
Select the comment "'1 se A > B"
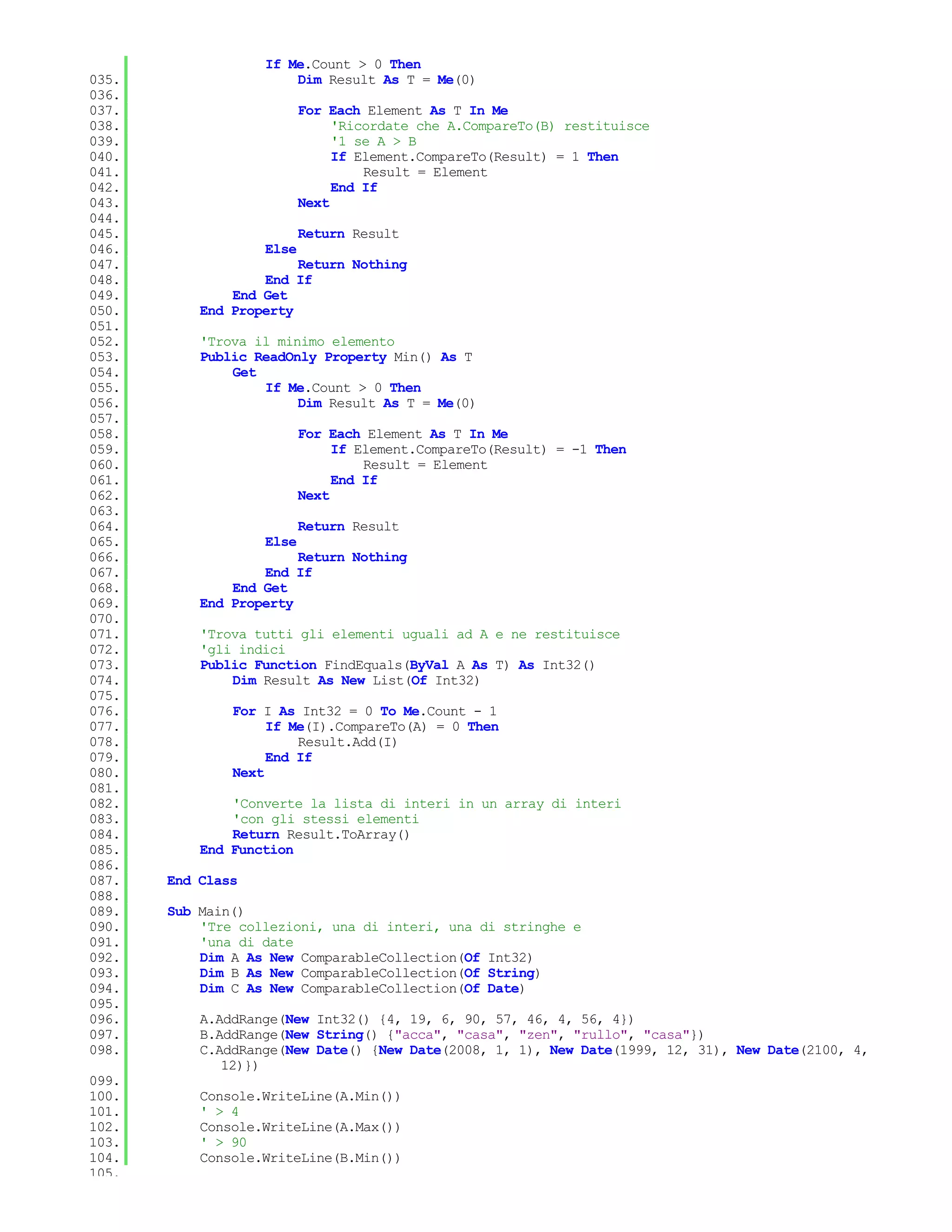click(x=374, y=142)
